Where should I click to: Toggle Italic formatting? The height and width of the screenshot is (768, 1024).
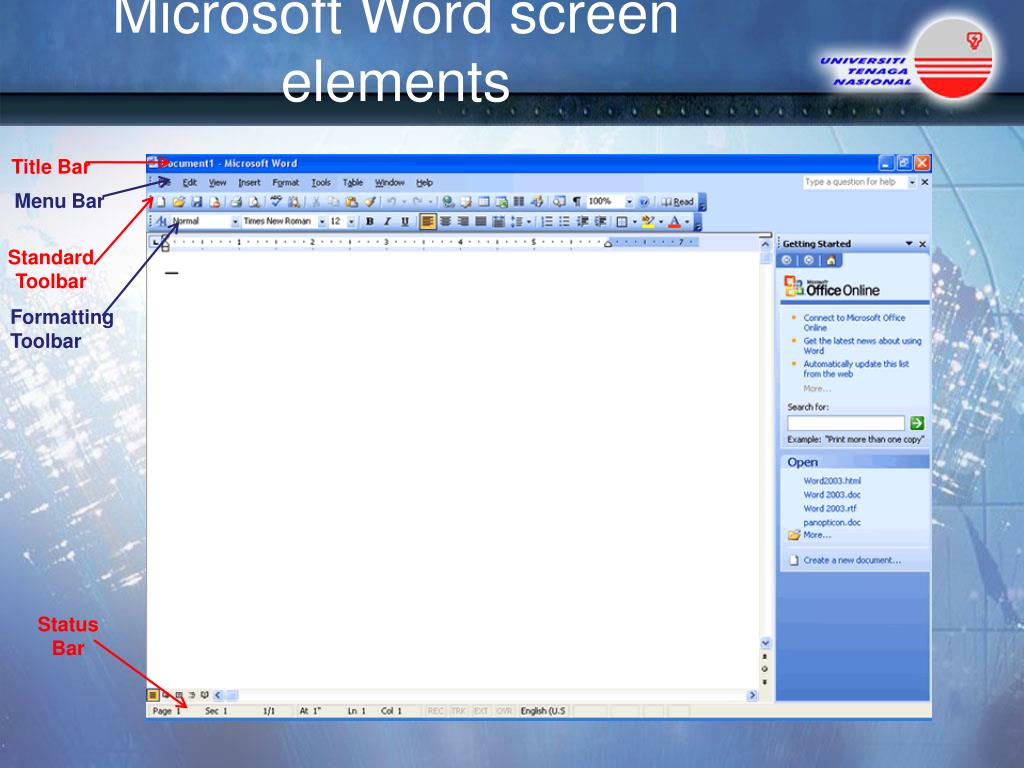(x=387, y=222)
